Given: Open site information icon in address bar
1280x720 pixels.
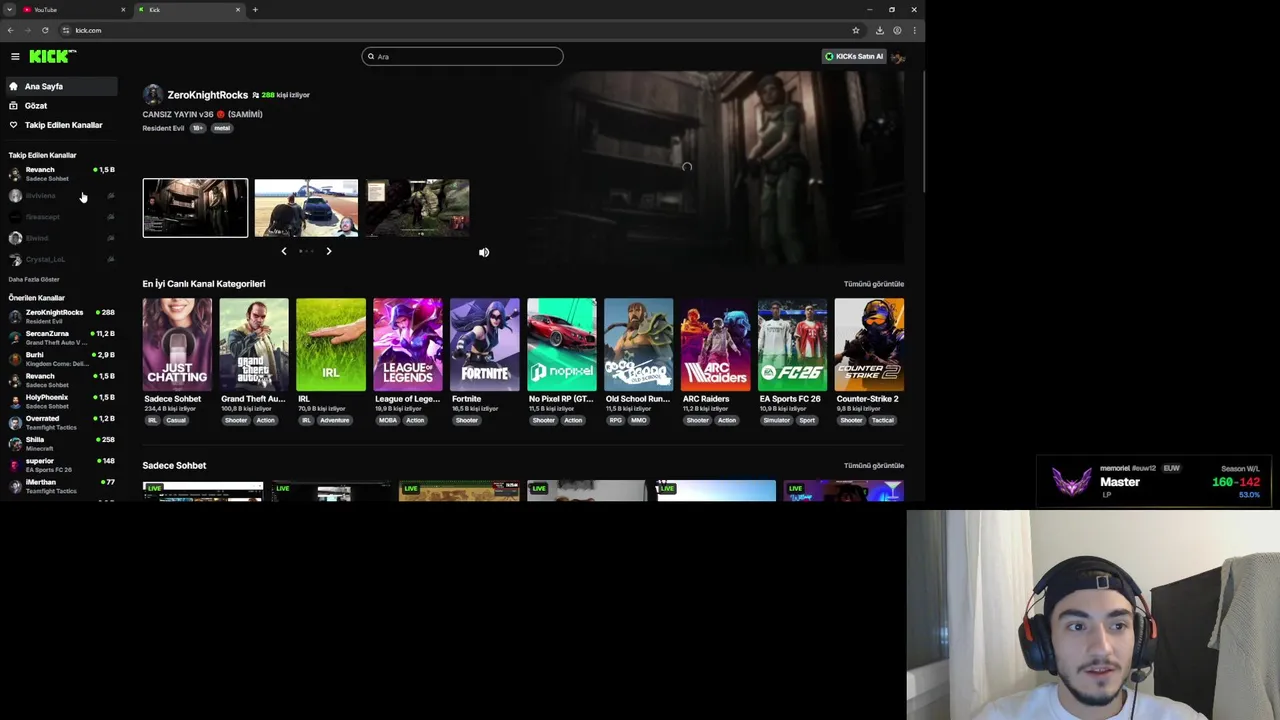Looking at the screenshot, I should point(66,30).
